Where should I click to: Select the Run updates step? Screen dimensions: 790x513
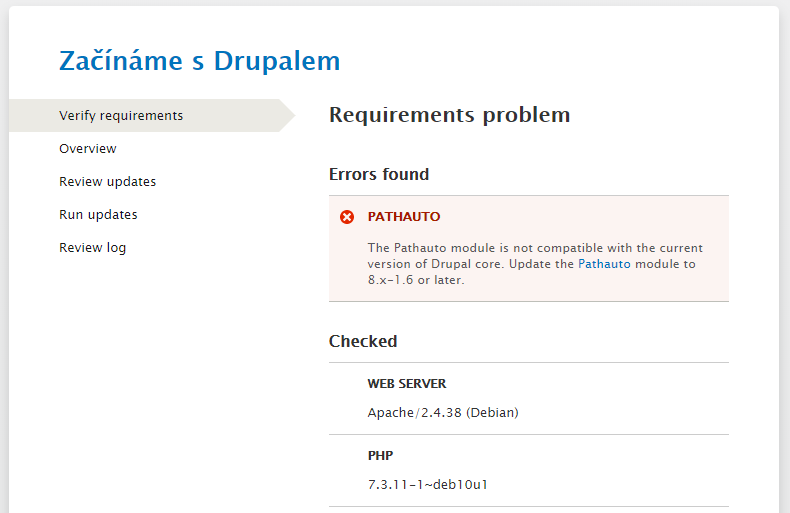(x=98, y=215)
